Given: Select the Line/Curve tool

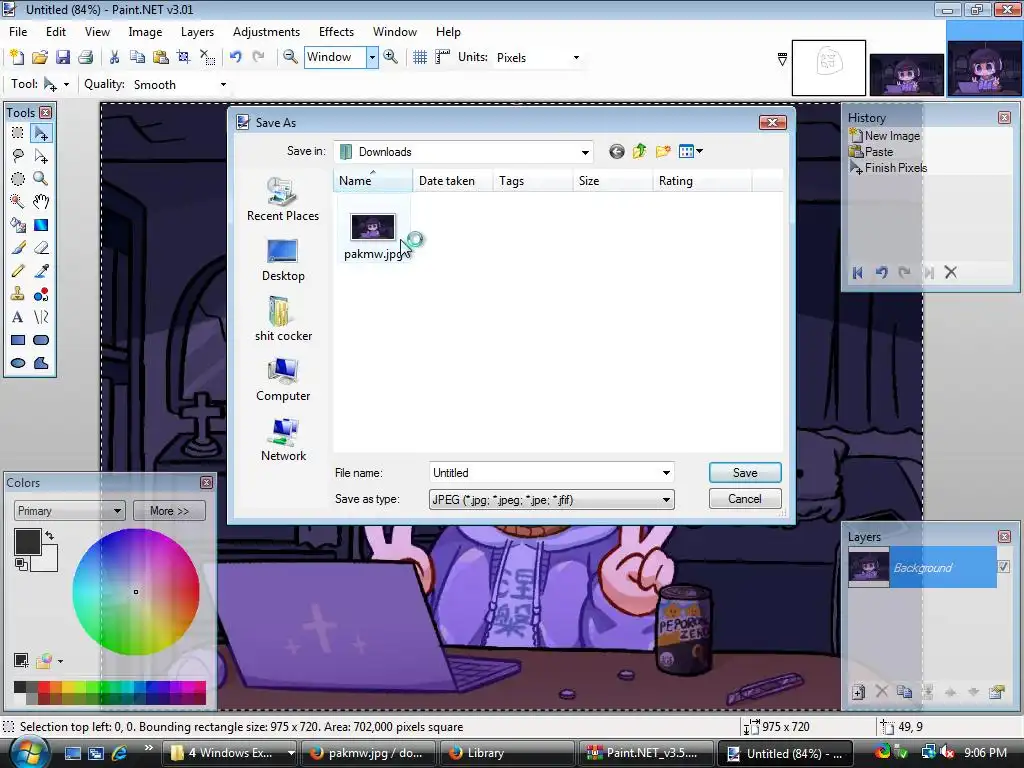Looking at the screenshot, I should coord(41,317).
